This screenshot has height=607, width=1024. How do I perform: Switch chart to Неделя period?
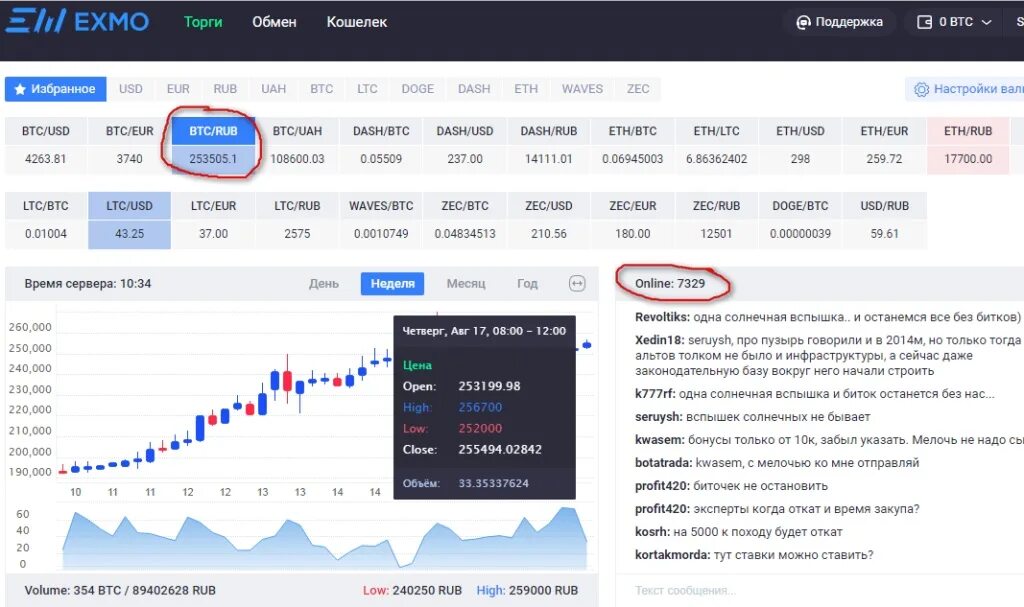click(392, 284)
